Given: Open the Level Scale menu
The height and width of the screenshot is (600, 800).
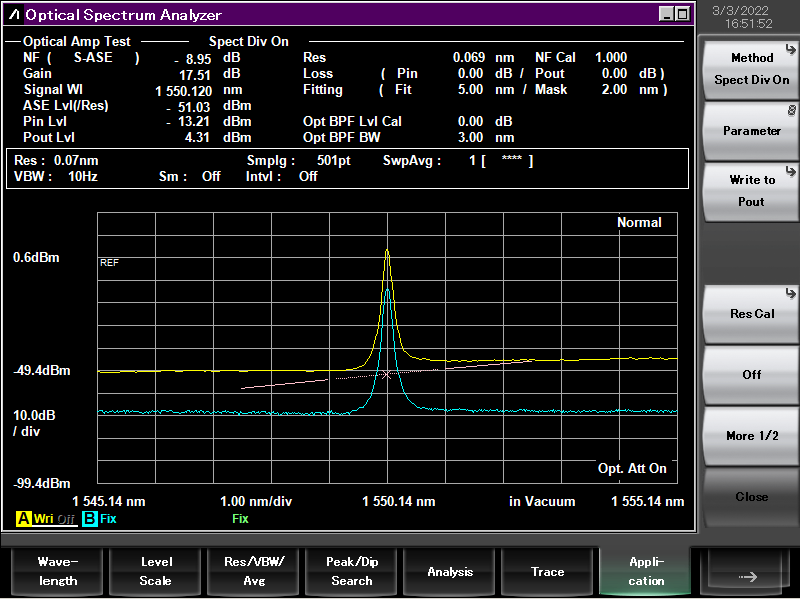Looking at the screenshot, I should coord(155,571).
